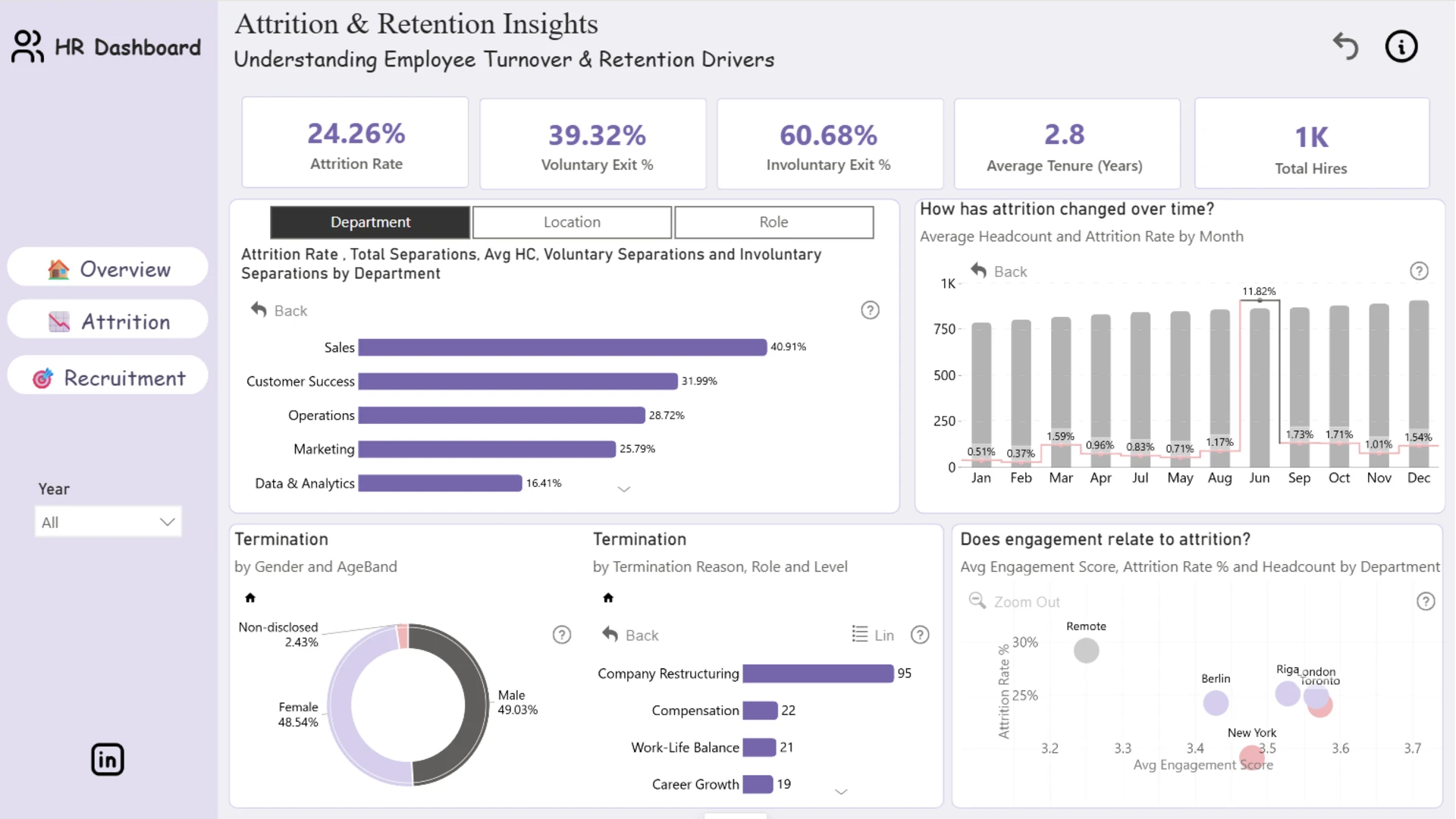Screen dimensions: 1456x819
Task: Click the Lin scale list icon
Action: pos(859,634)
